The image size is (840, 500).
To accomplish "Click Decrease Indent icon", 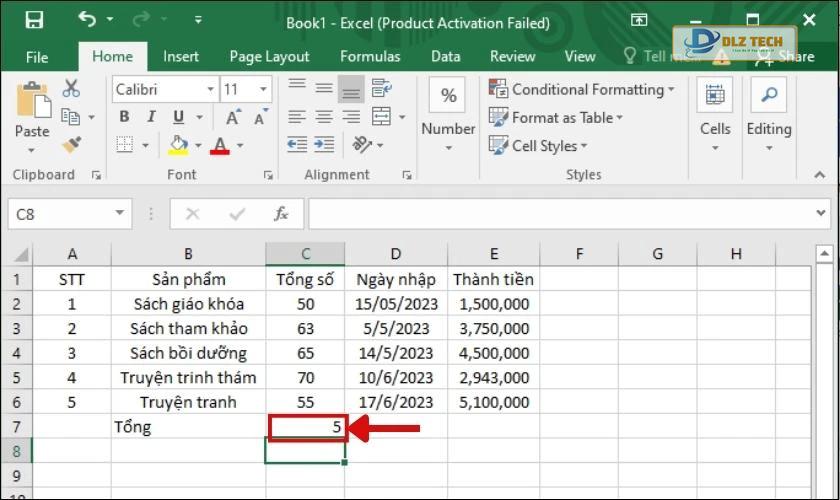I will [x=297, y=145].
